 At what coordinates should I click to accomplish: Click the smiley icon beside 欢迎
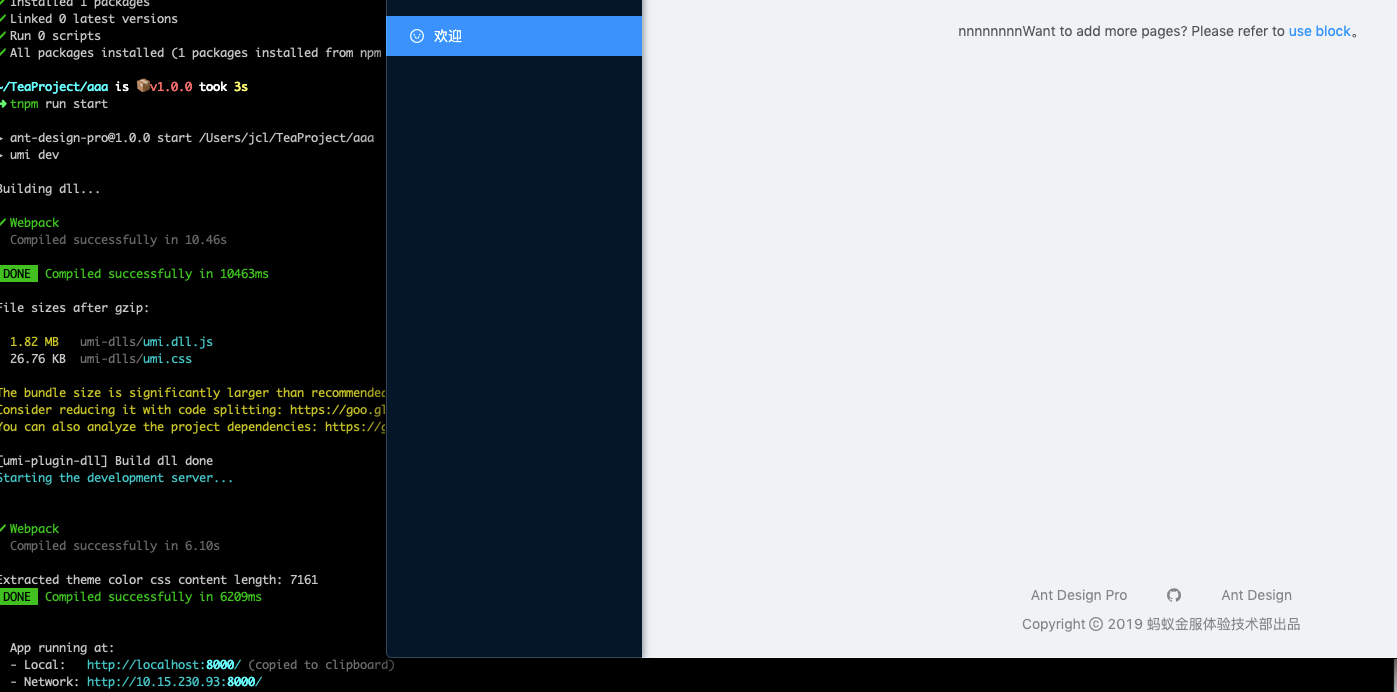tap(417, 36)
